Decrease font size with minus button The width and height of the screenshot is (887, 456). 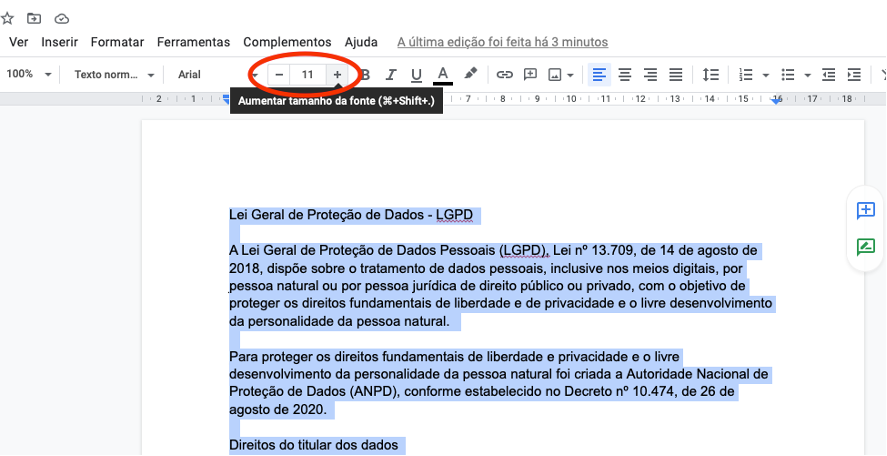click(278, 74)
